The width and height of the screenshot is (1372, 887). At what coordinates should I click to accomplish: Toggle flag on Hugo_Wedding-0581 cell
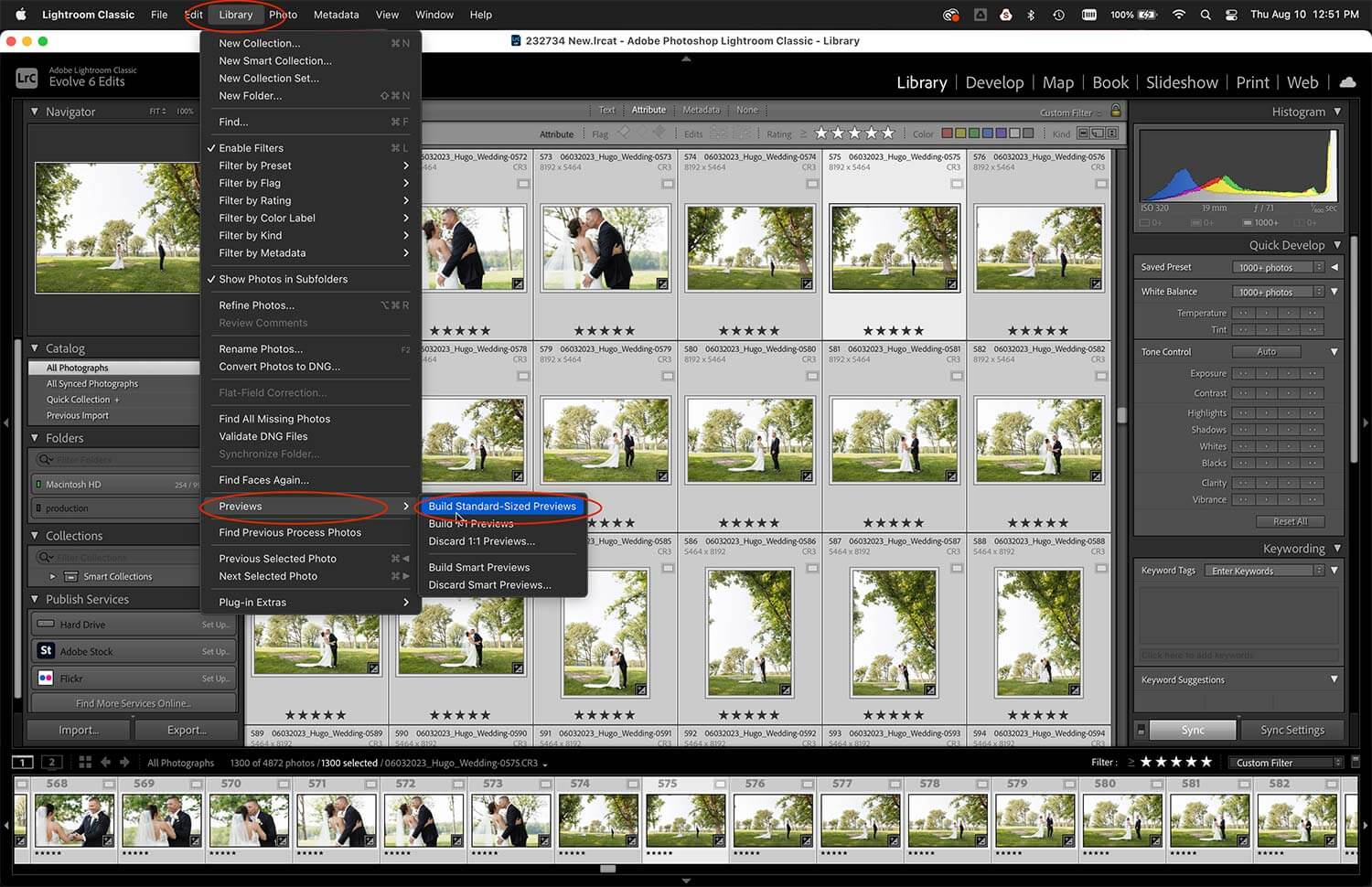[x=957, y=376]
